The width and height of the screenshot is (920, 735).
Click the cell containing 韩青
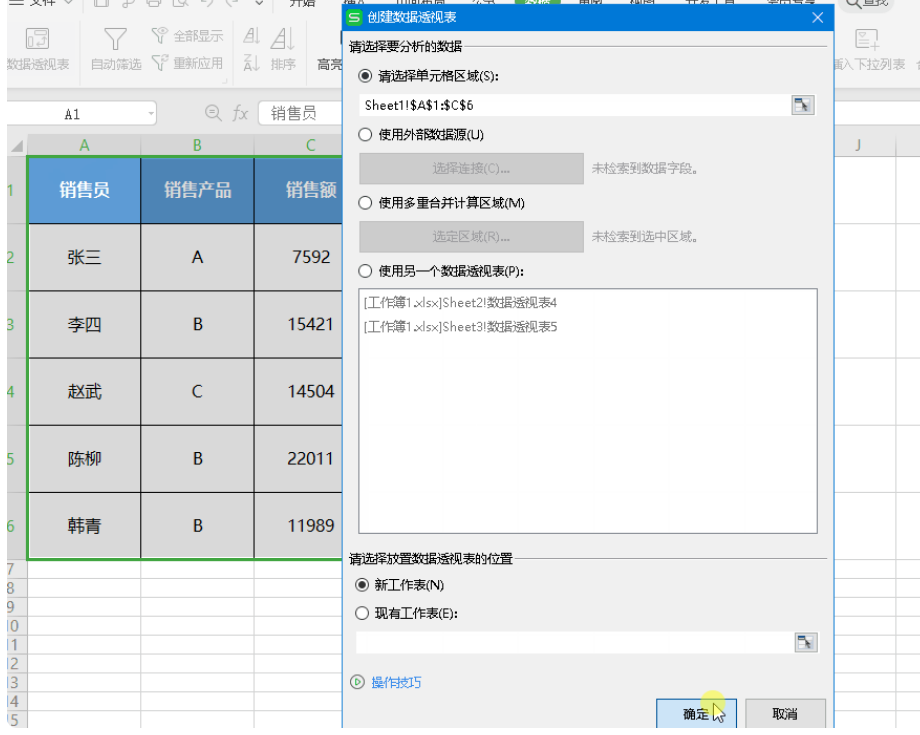coord(84,526)
